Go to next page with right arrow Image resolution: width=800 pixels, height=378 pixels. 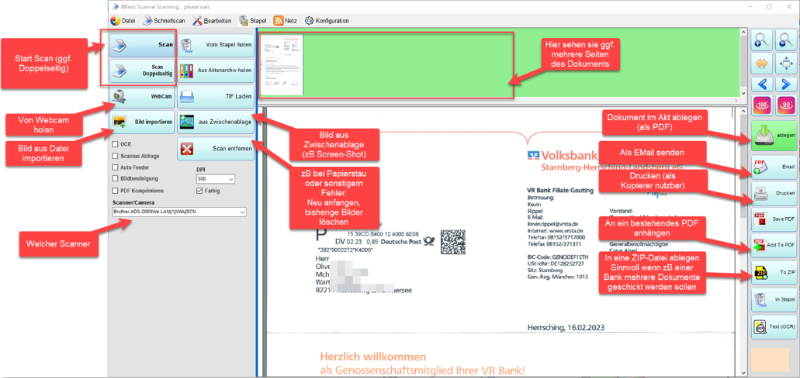(x=786, y=84)
